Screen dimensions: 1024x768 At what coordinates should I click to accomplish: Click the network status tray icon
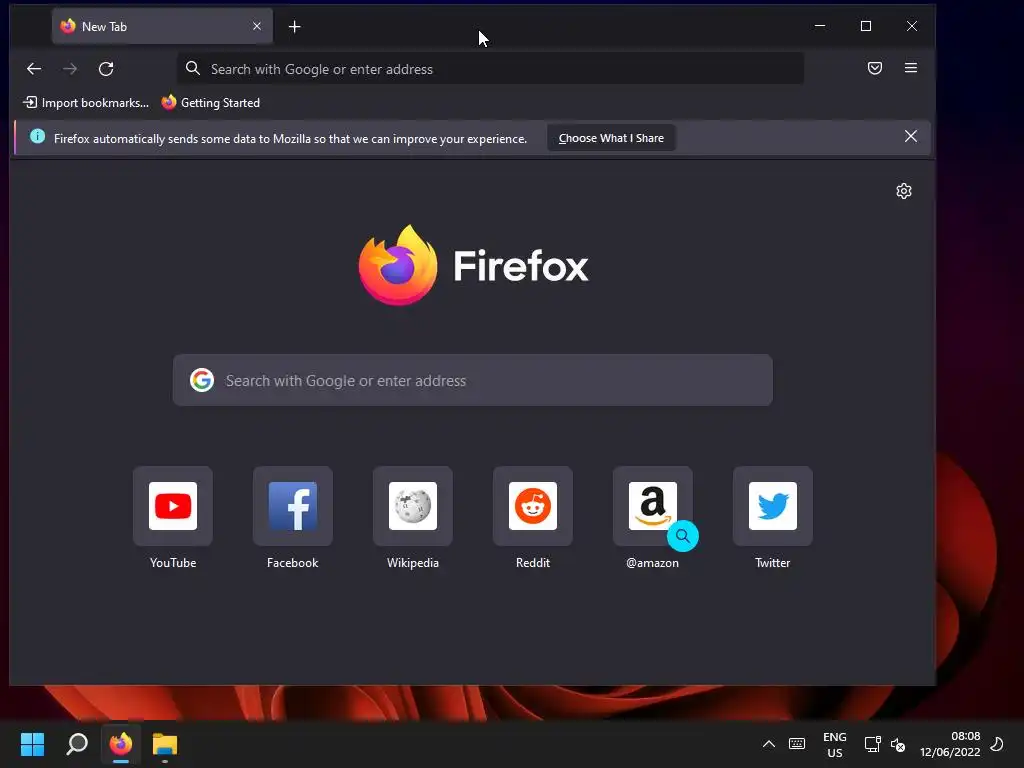[872, 744]
